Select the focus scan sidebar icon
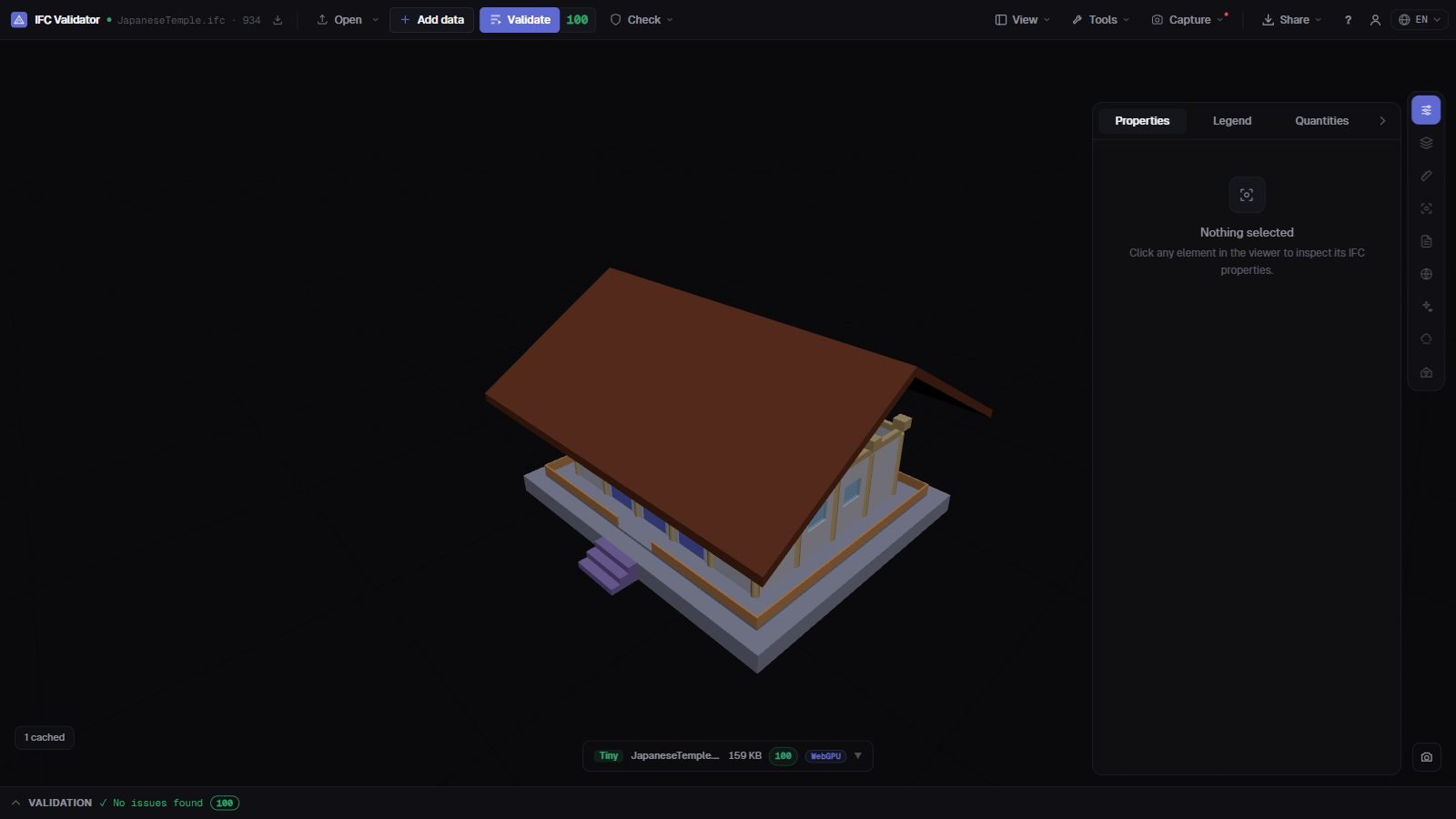Viewport: 1456px width, 819px height. pyautogui.click(x=1426, y=208)
